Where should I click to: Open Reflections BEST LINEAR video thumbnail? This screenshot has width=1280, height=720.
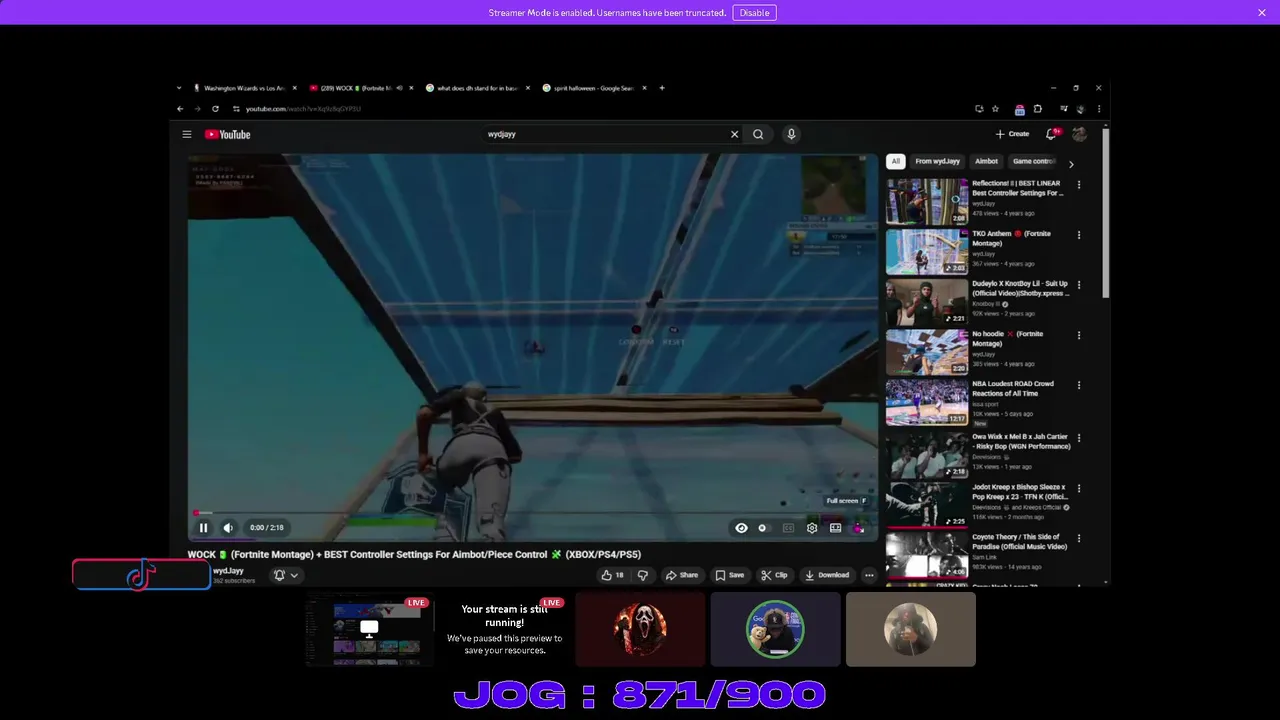pyautogui.click(x=927, y=201)
